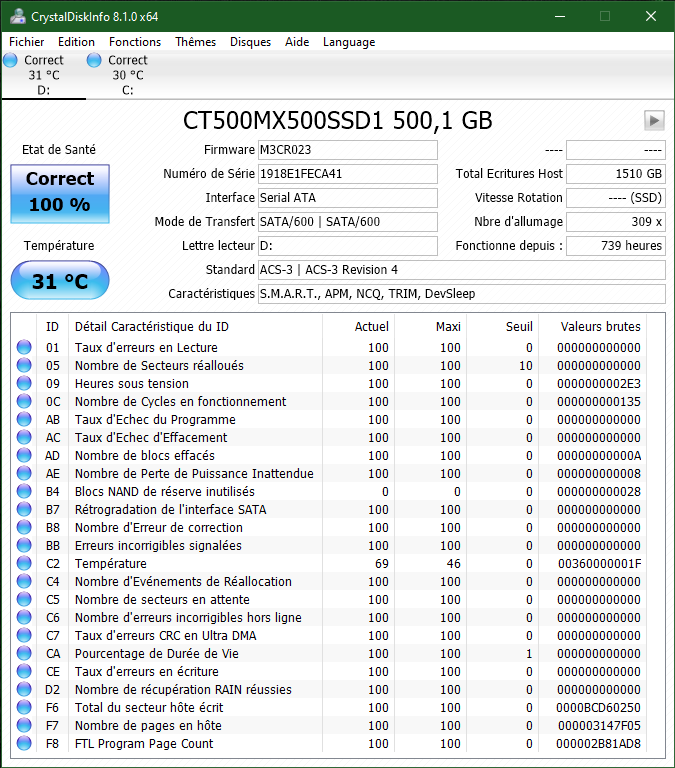Click status orb for ID C4 row

(x=24, y=581)
